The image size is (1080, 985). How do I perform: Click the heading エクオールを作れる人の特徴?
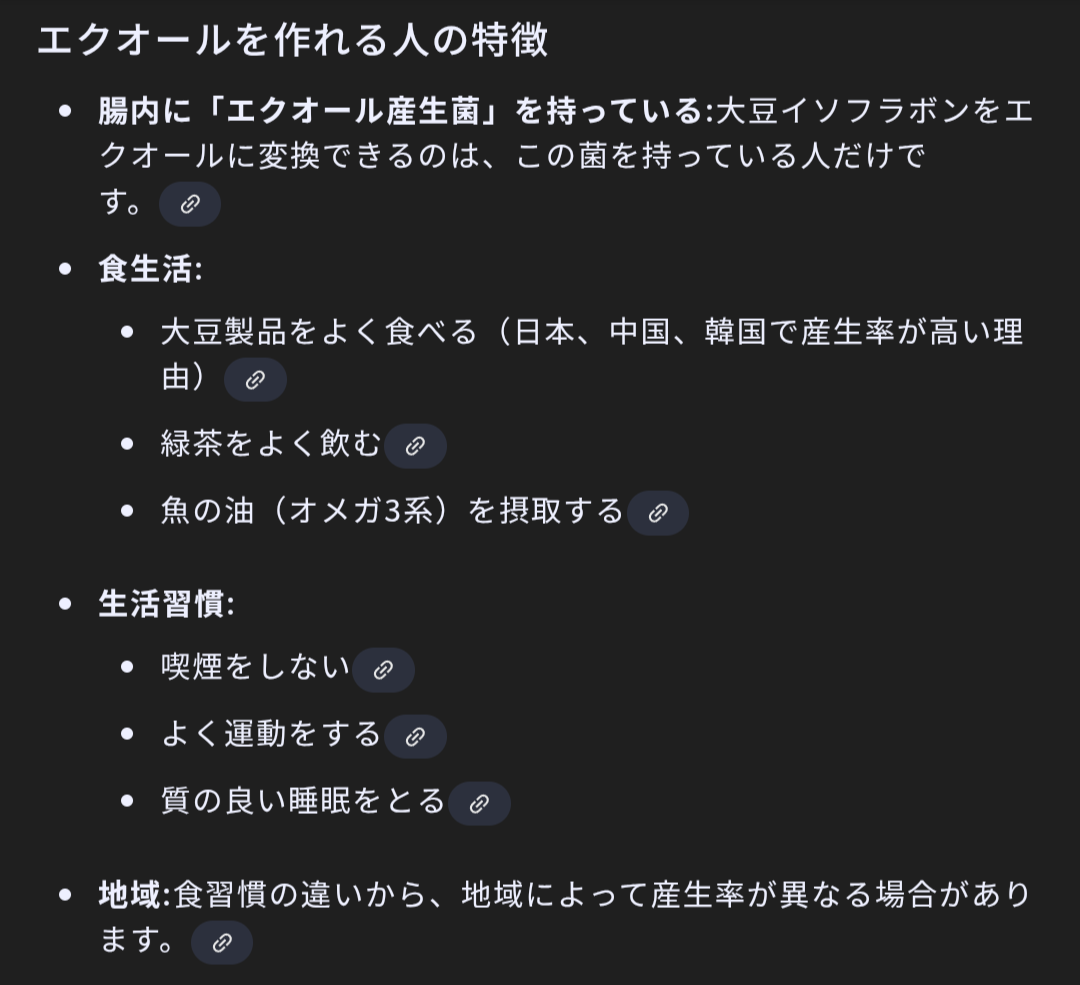coord(293,41)
